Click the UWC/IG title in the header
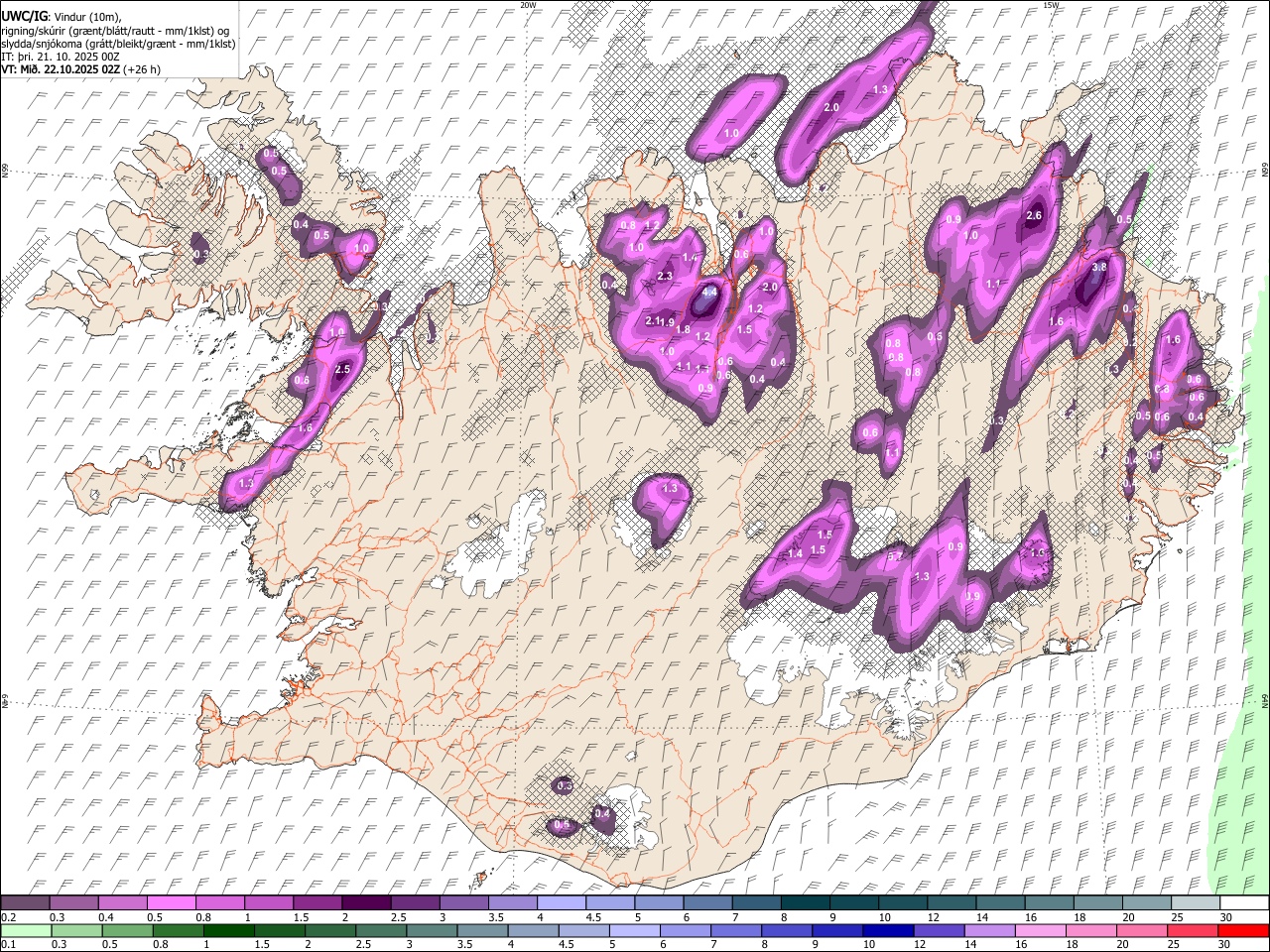 23,16
